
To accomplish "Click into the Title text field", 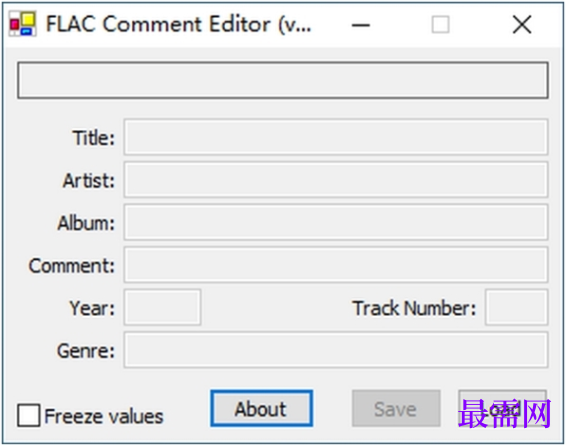I will 336,137.
